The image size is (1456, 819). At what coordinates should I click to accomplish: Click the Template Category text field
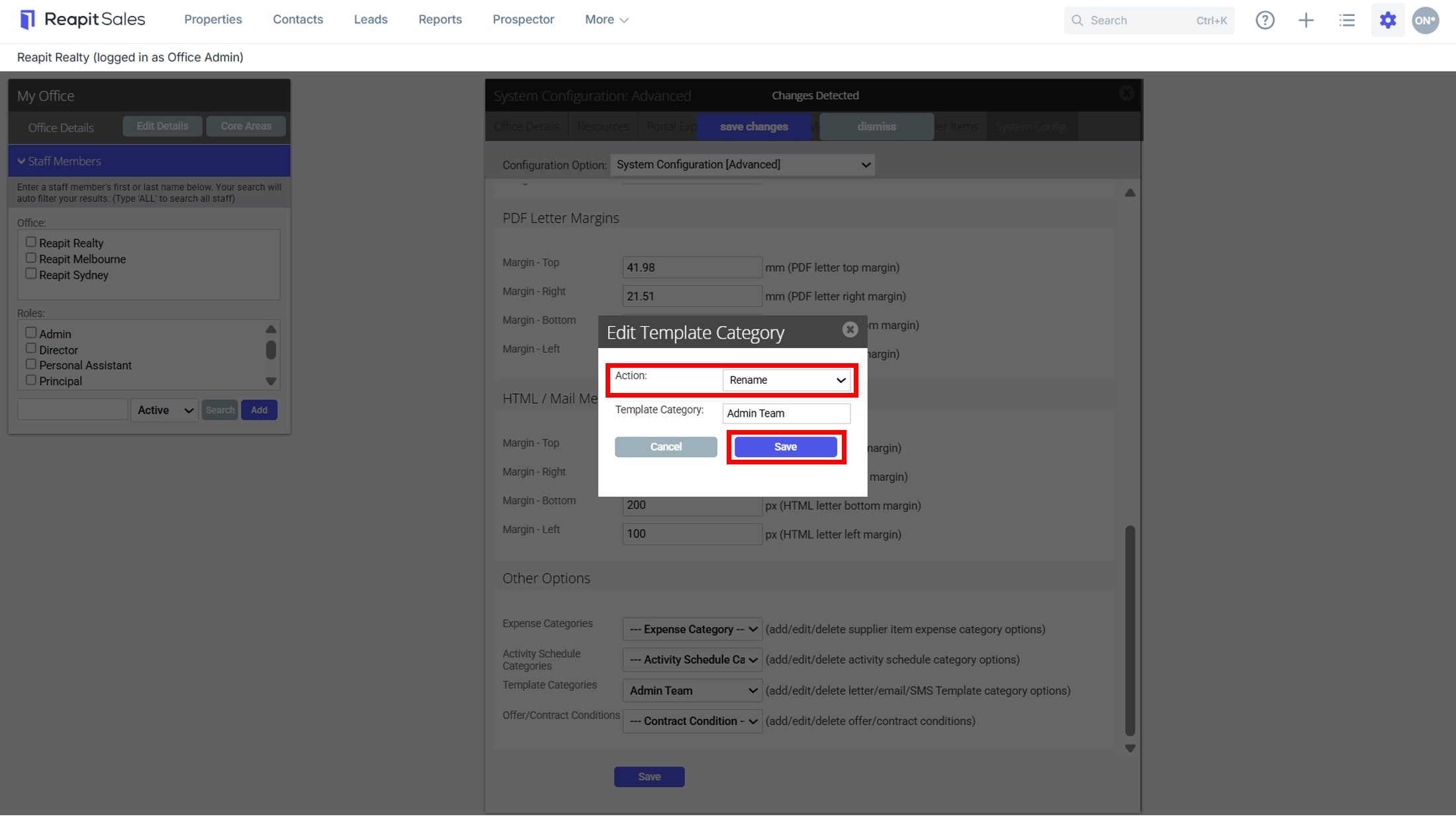786,413
